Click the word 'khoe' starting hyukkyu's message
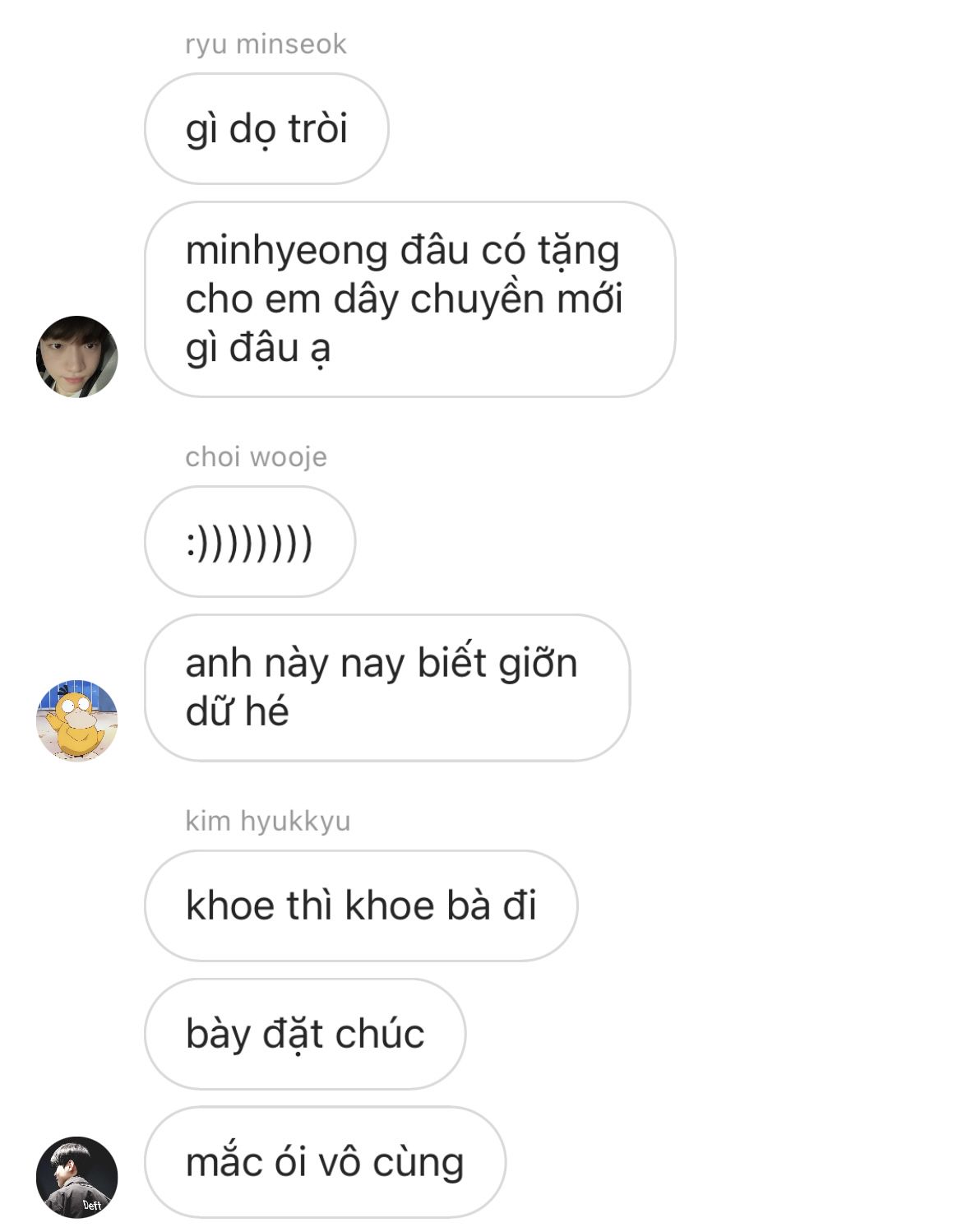962x1232 pixels. pyautogui.click(x=228, y=905)
